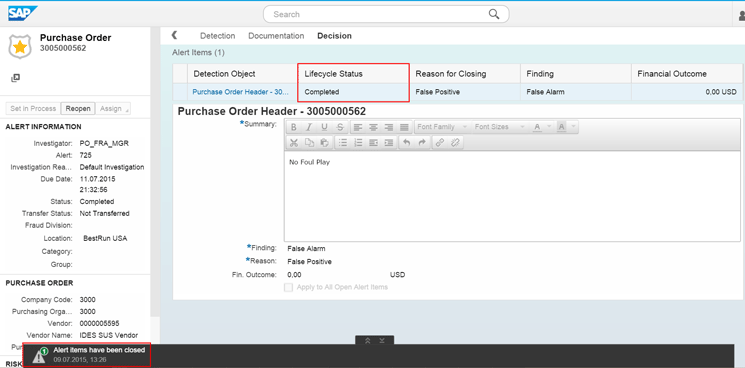Image resolution: width=745 pixels, height=368 pixels.
Task: Cut selected text with scissors icon
Action: (294, 143)
